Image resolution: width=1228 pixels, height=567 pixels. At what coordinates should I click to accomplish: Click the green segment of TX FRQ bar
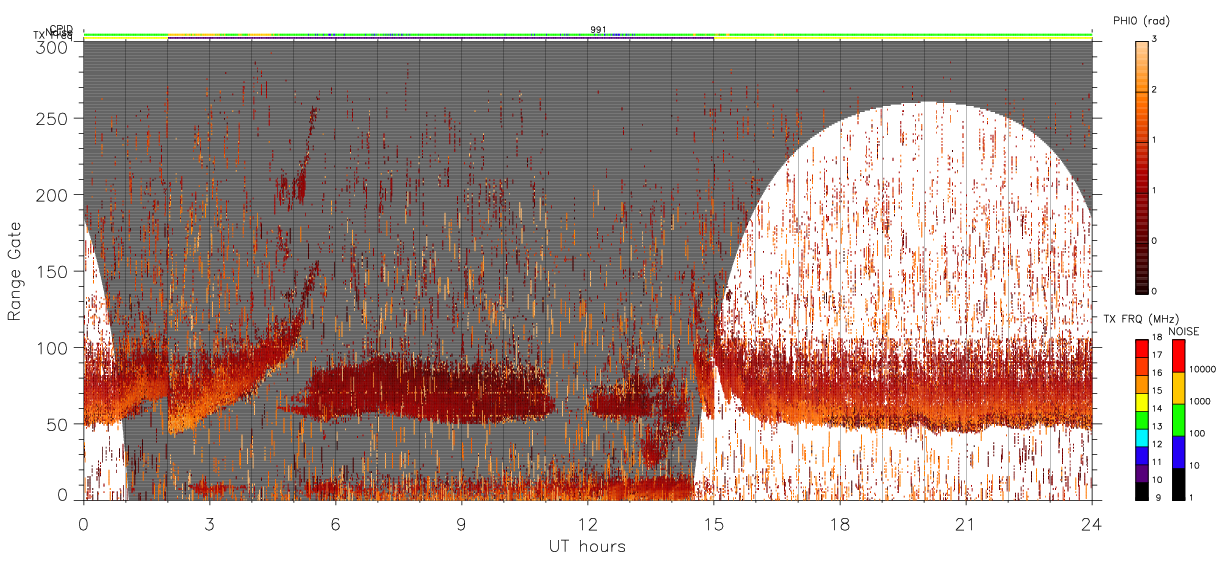(1141, 420)
